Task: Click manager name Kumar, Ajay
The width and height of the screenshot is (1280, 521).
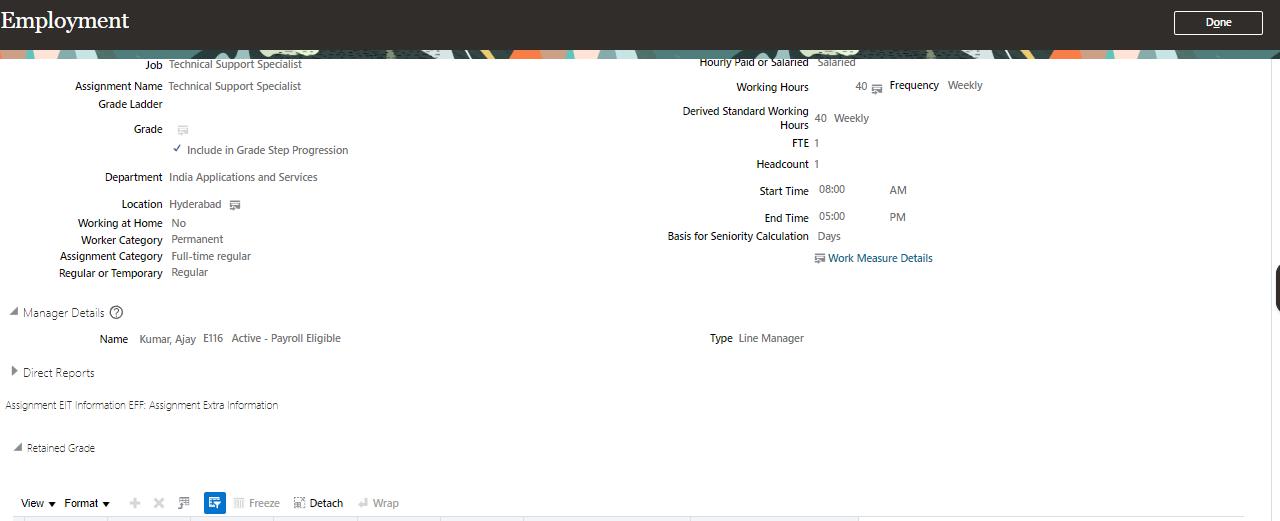Action: coord(167,339)
